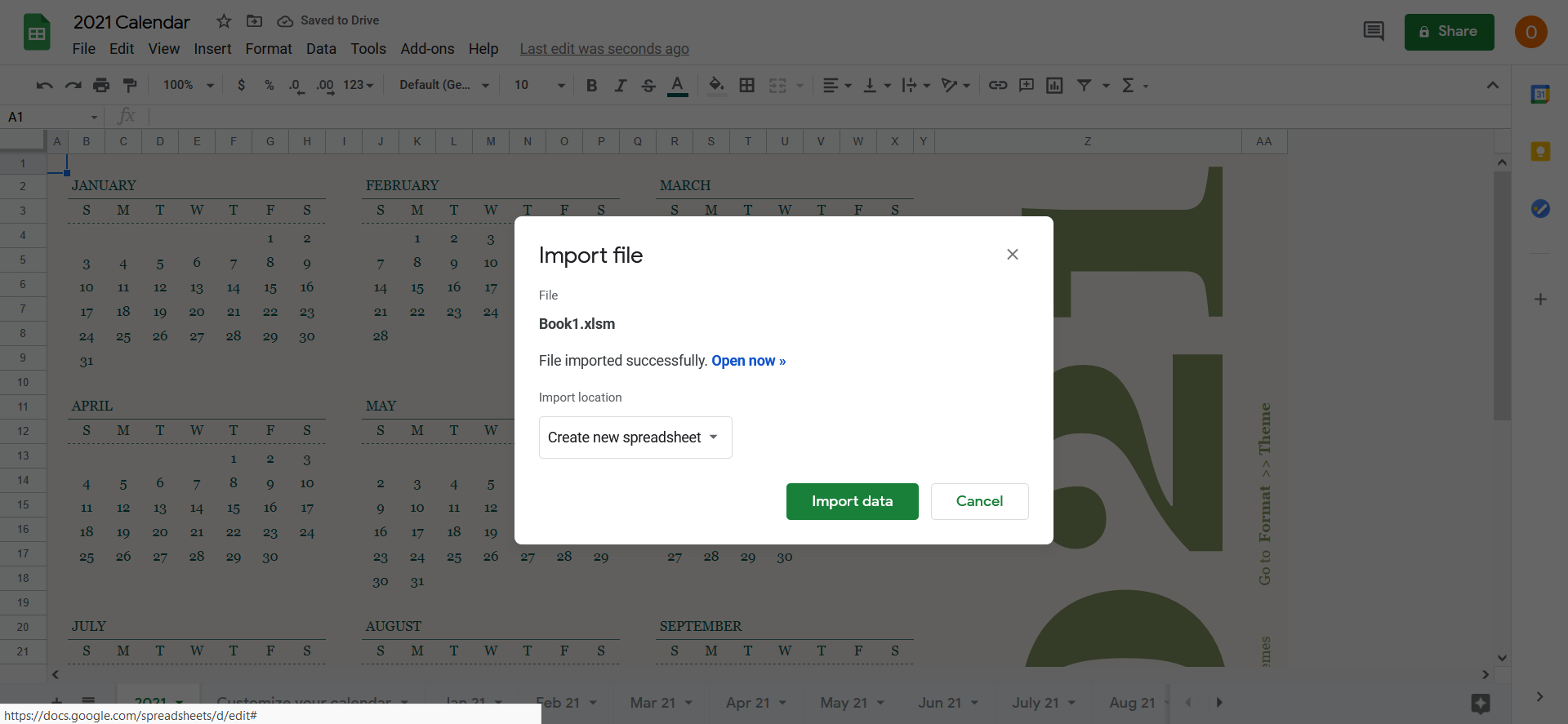The image size is (1568, 724).
Task: Click the borders icon
Action: [746, 85]
